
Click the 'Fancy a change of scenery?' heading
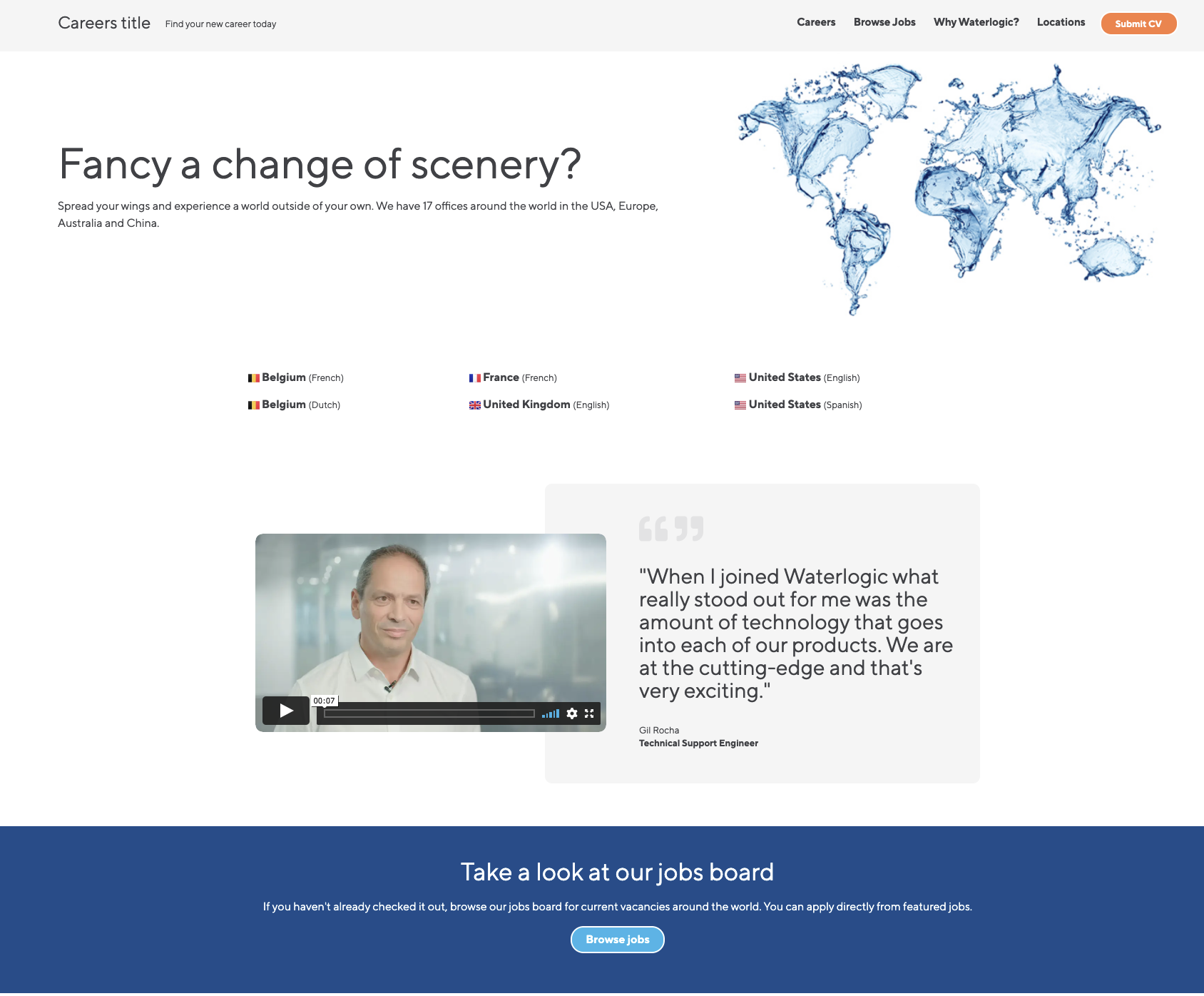(x=320, y=165)
